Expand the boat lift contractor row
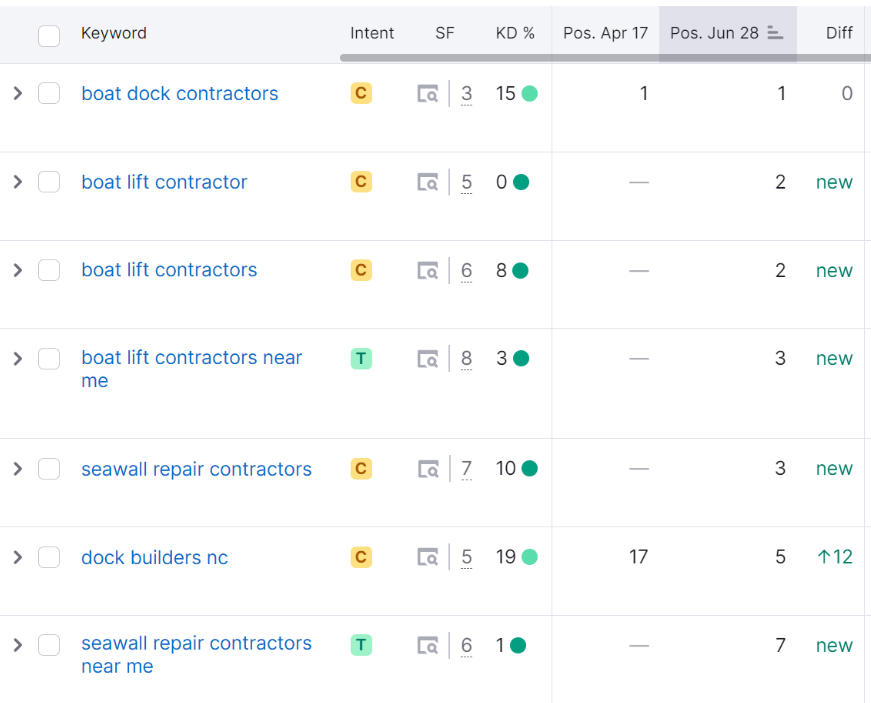Viewport: 871px width, 703px height. click(17, 182)
